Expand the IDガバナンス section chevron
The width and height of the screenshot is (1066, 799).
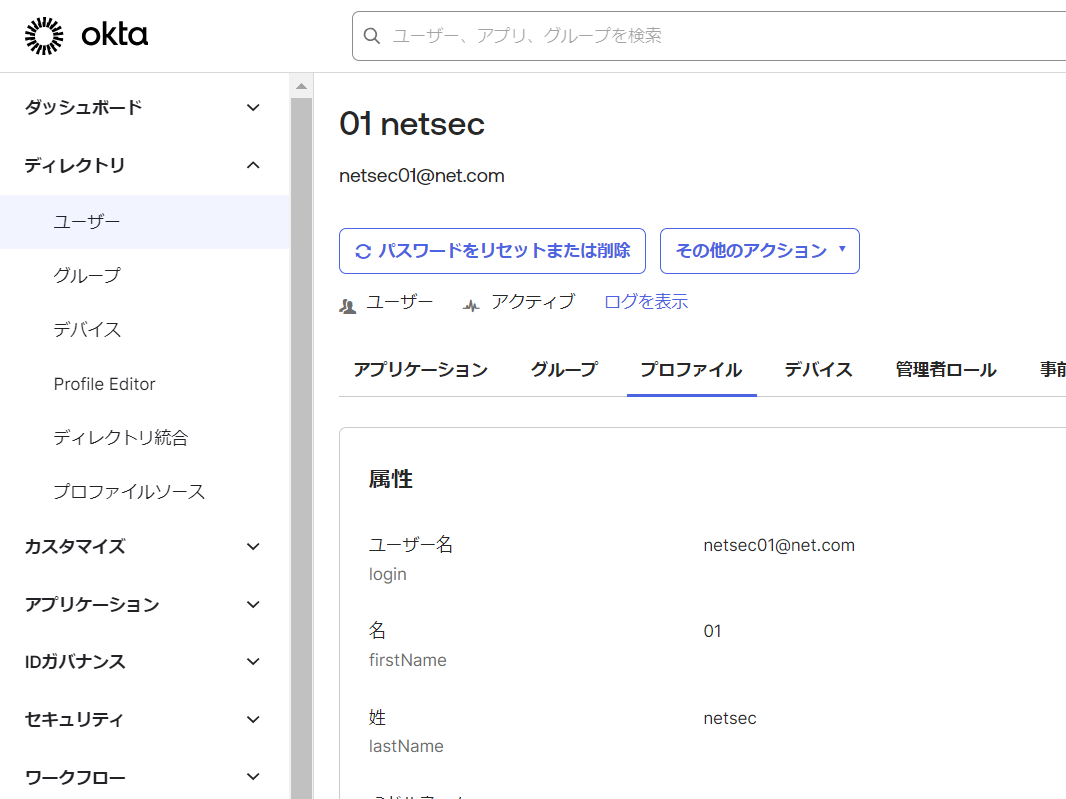click(253, 662)
